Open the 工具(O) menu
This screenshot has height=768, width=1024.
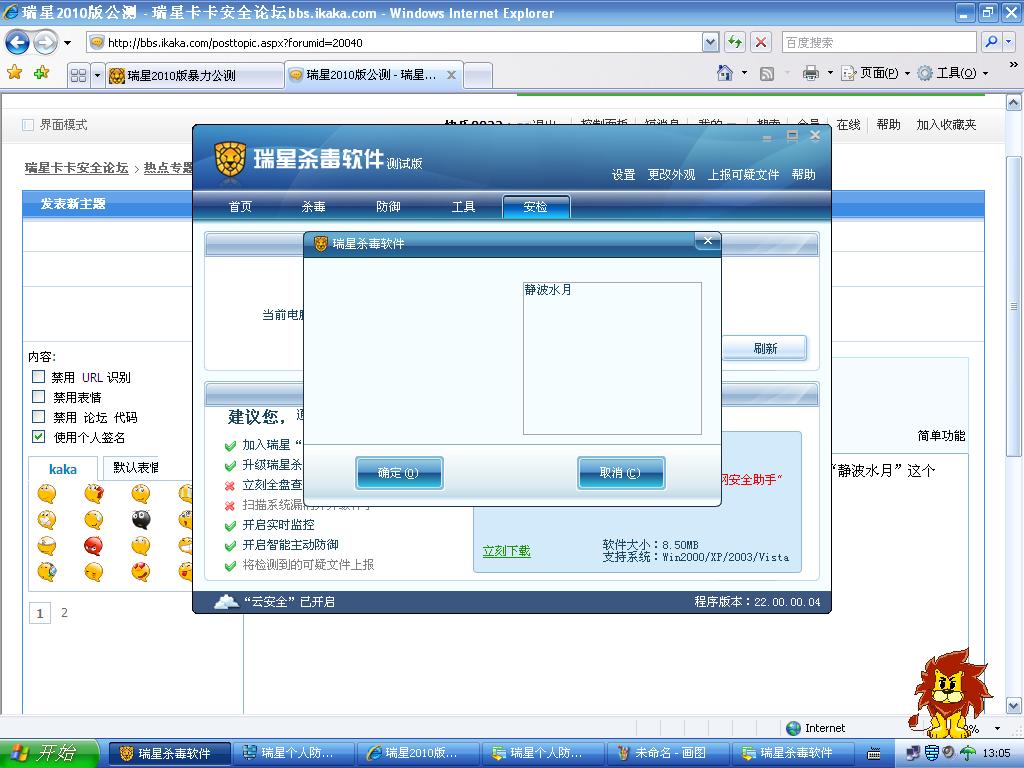coord(953,73)
